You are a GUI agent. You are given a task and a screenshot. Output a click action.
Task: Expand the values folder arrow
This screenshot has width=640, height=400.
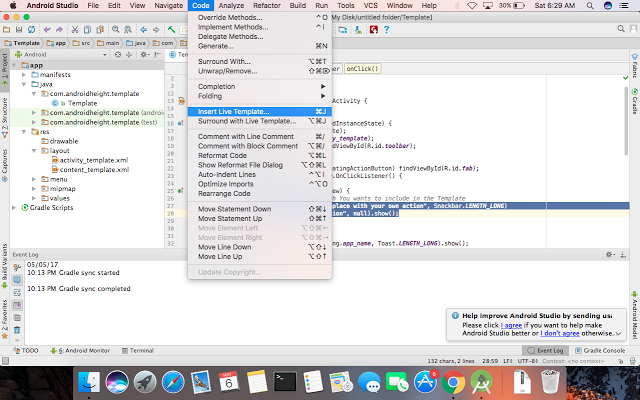pos(34,198)
